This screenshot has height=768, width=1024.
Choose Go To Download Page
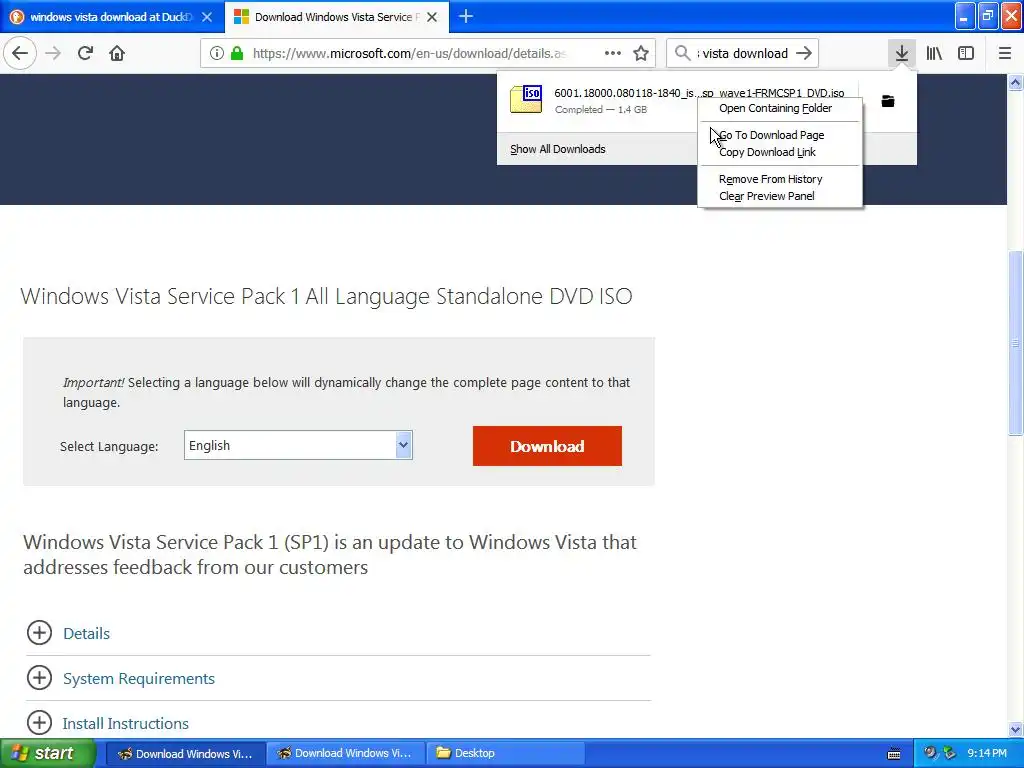pos(780,135)
